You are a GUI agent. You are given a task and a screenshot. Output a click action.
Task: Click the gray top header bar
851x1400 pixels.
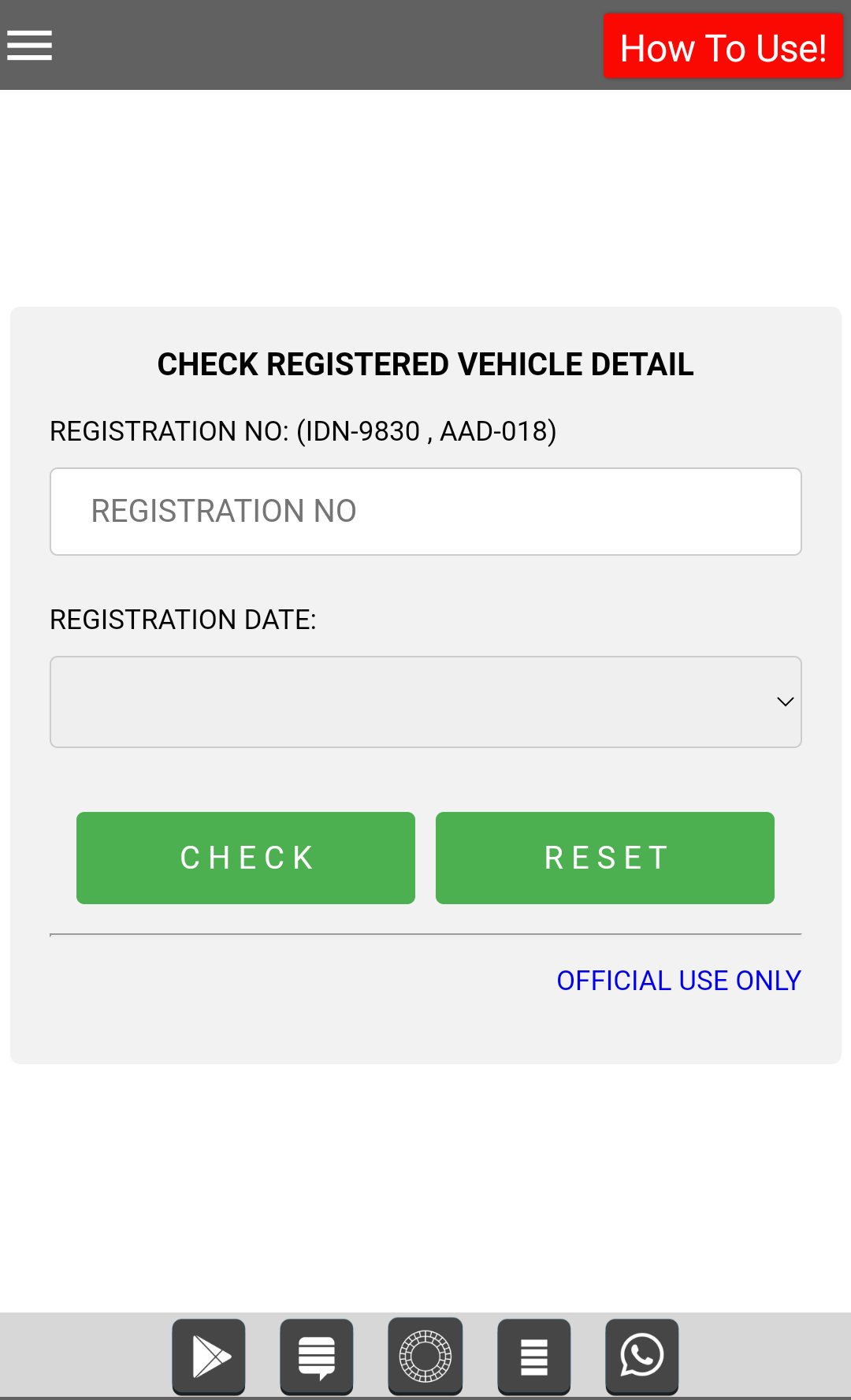(315, 45)
